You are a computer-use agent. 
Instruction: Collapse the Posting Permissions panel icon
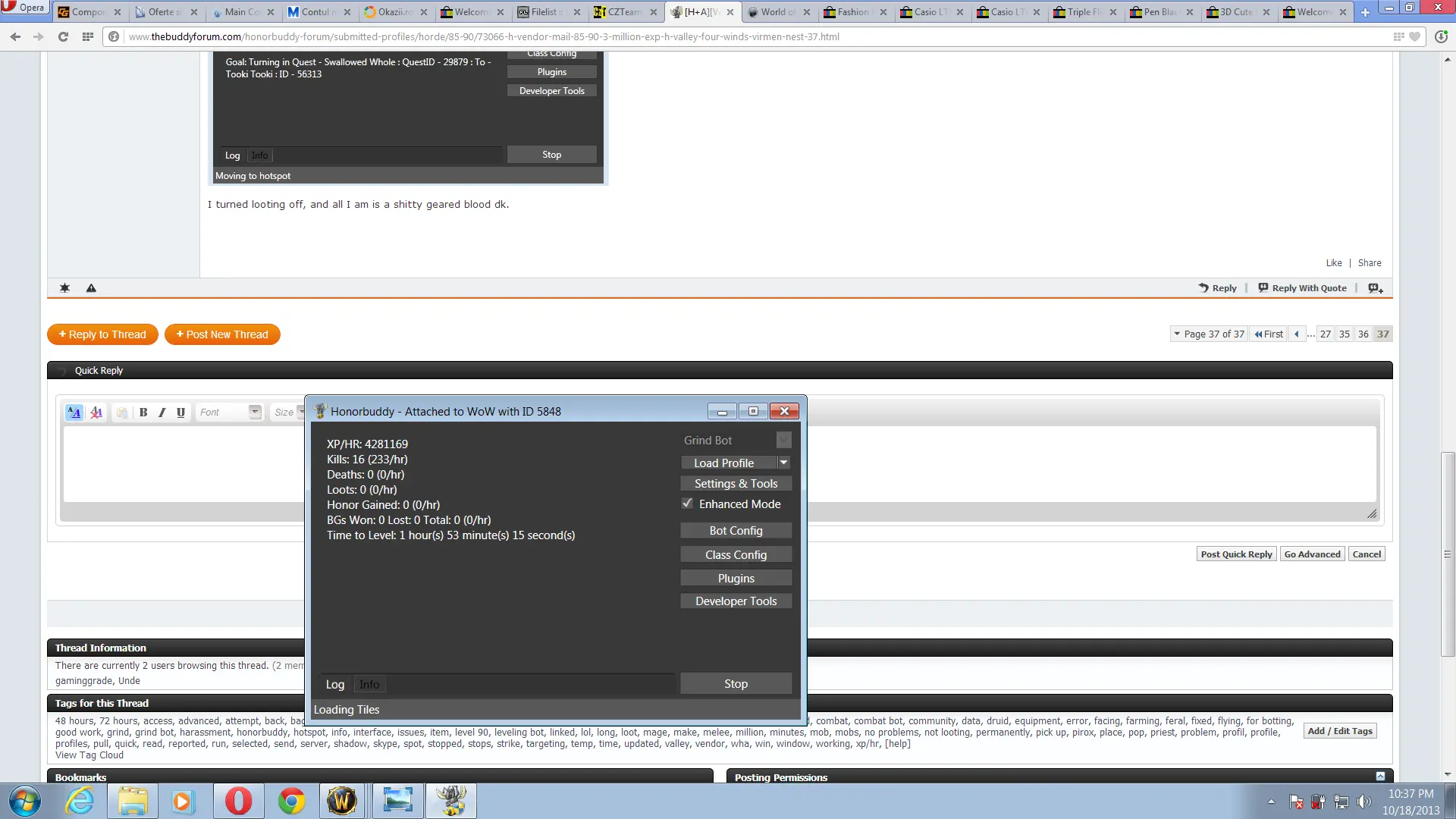(x=1380, y=776)
